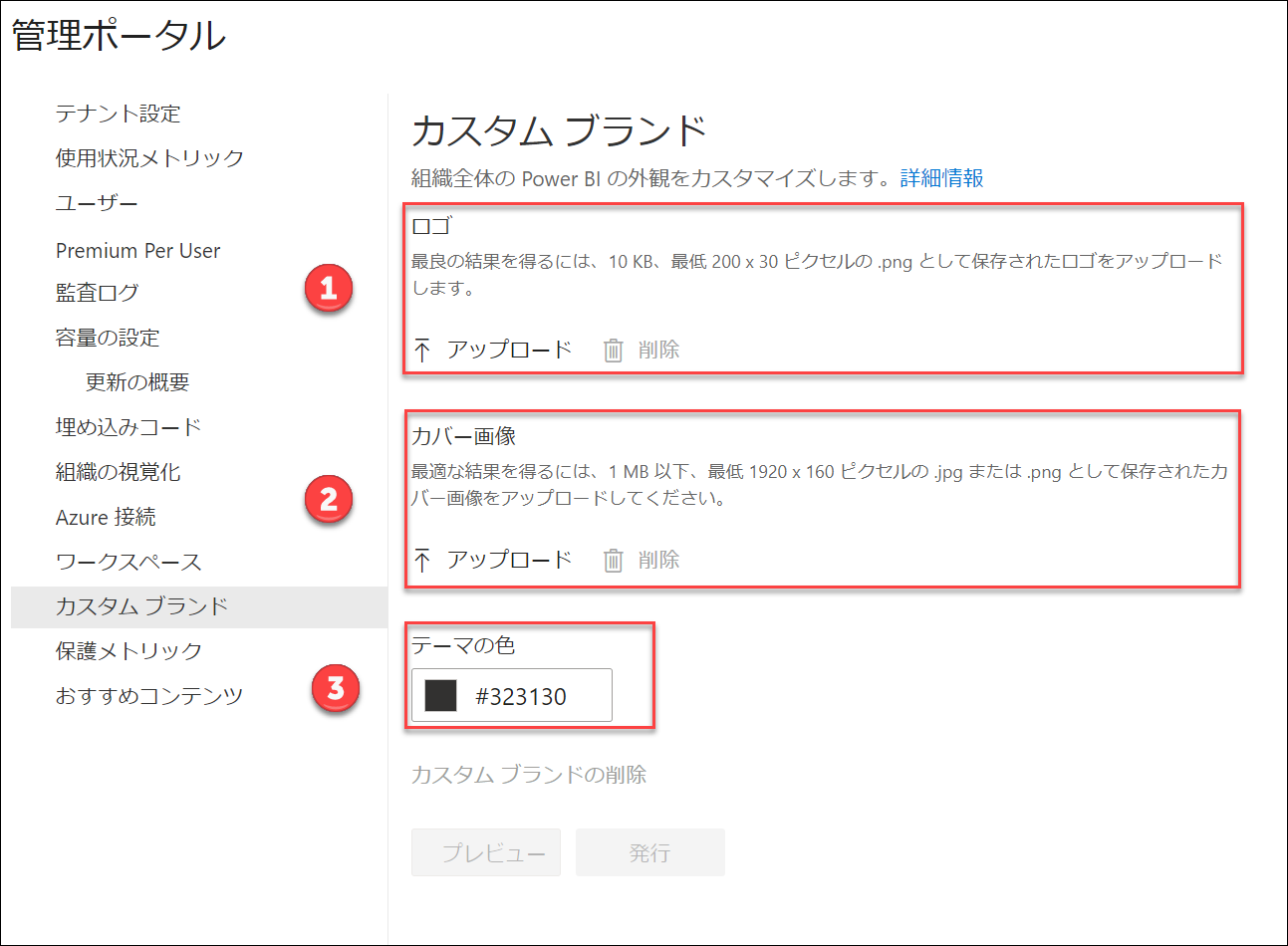Click the trash icon in the カバー画像 section
Screen dimensions: 1288x946
(x=614, y=561)
